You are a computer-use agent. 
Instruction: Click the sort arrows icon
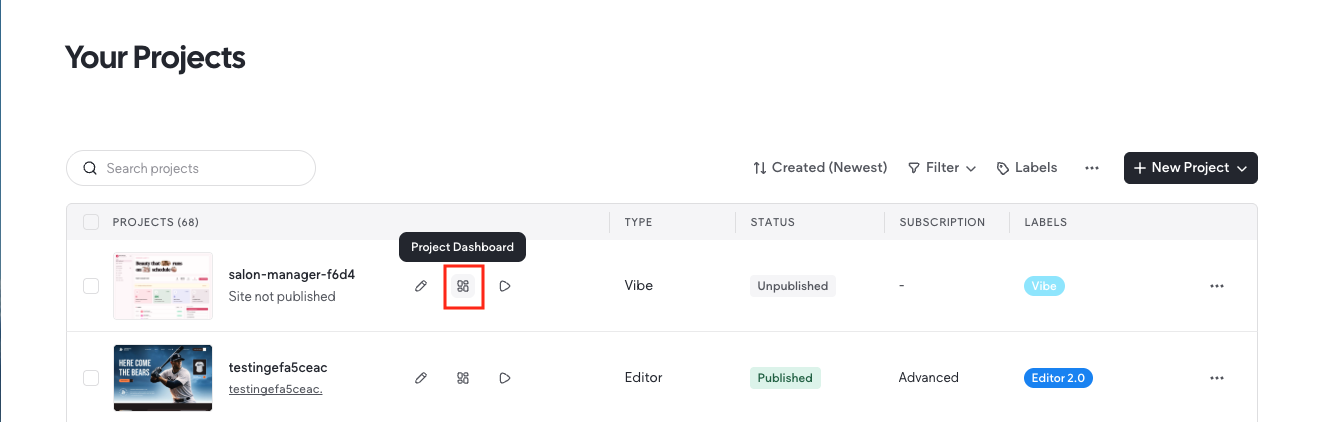tap(760, 168)
